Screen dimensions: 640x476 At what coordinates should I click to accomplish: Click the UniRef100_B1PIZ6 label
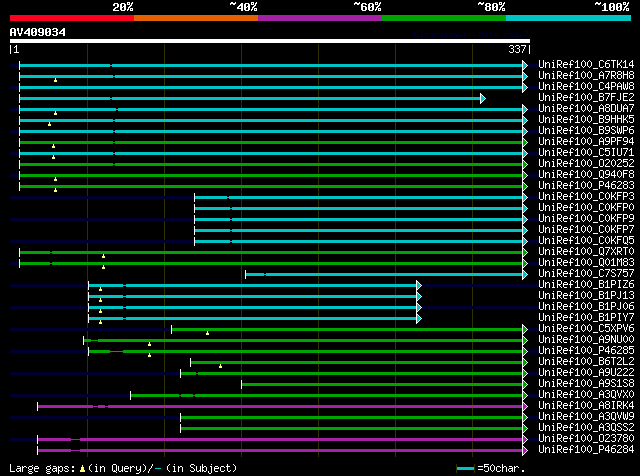point(586,285)
